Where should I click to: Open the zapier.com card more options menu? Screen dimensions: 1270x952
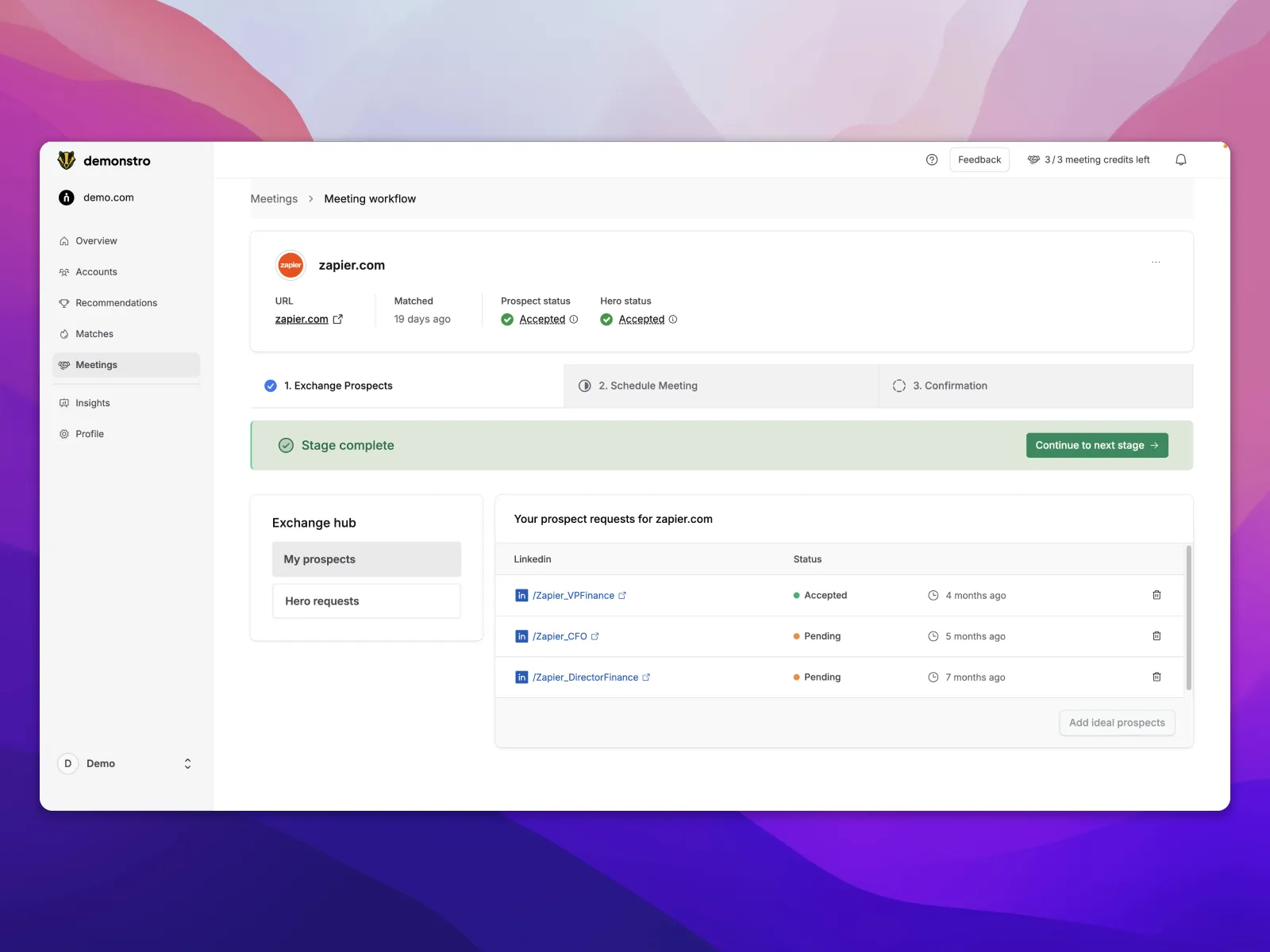(x=1156, y=263)
